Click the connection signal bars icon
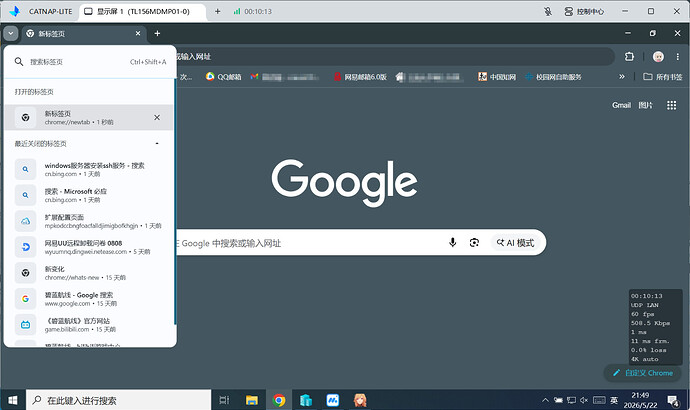This screenshot has height=410, width=690. tap(237, 11)
